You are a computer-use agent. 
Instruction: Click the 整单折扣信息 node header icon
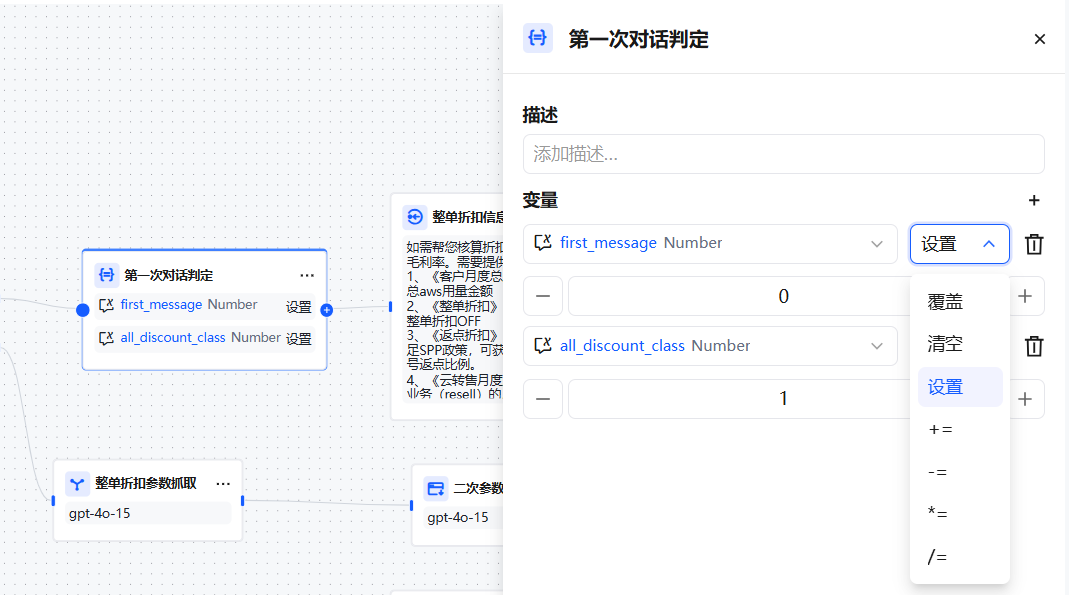click(x=415, y=215)
